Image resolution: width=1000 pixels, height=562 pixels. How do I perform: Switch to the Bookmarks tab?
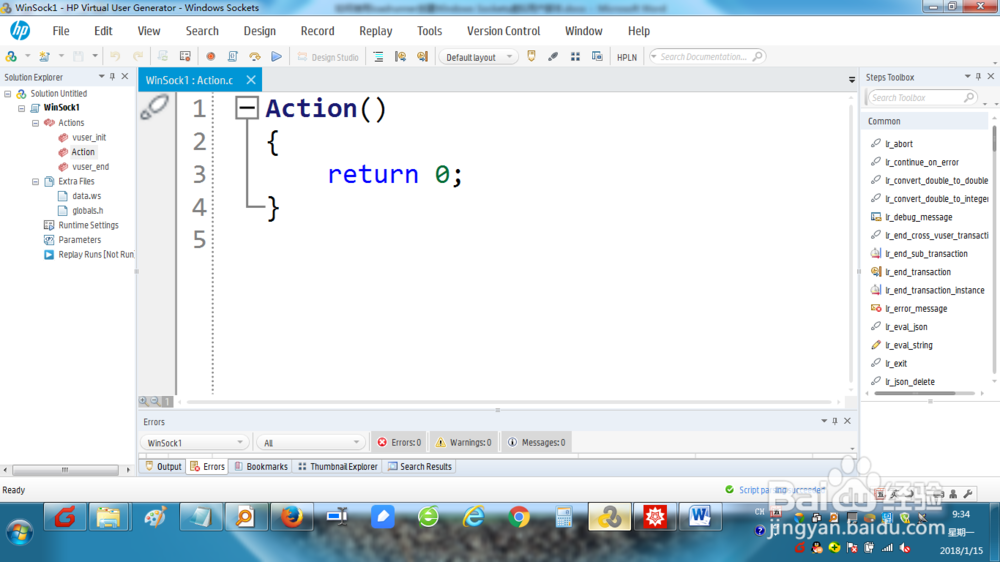tap(261, 466)
